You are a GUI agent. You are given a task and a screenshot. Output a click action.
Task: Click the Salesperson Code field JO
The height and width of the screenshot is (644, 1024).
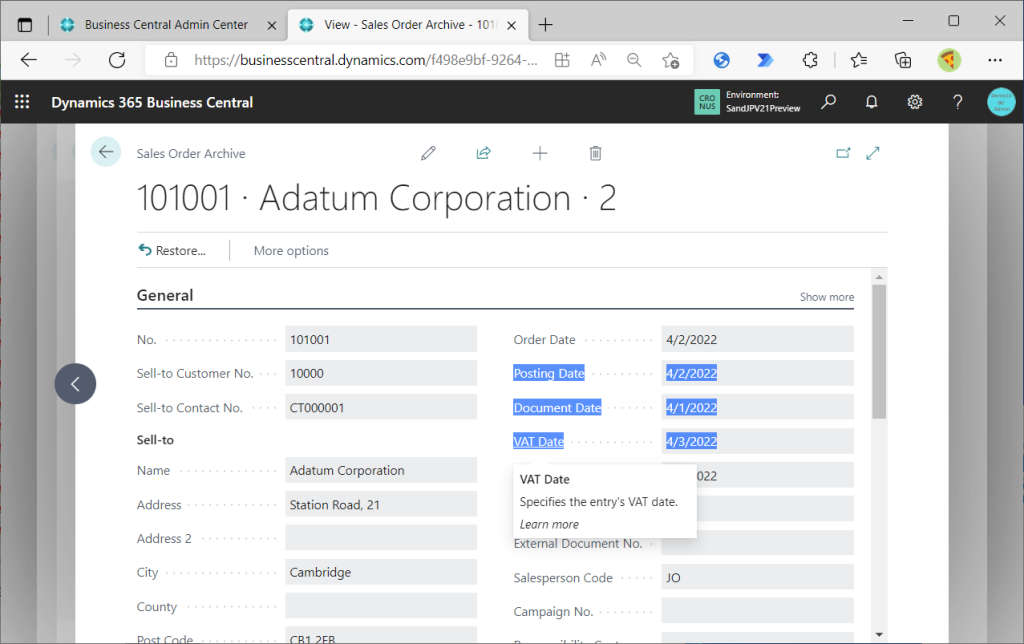[758, 577]
